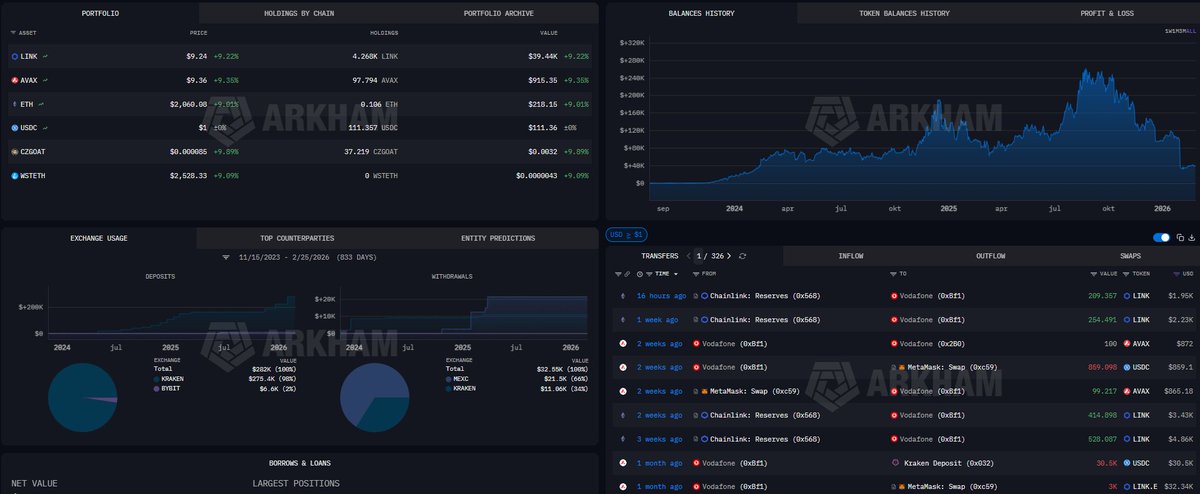Click the LINK token logo in portfolio

14,57
